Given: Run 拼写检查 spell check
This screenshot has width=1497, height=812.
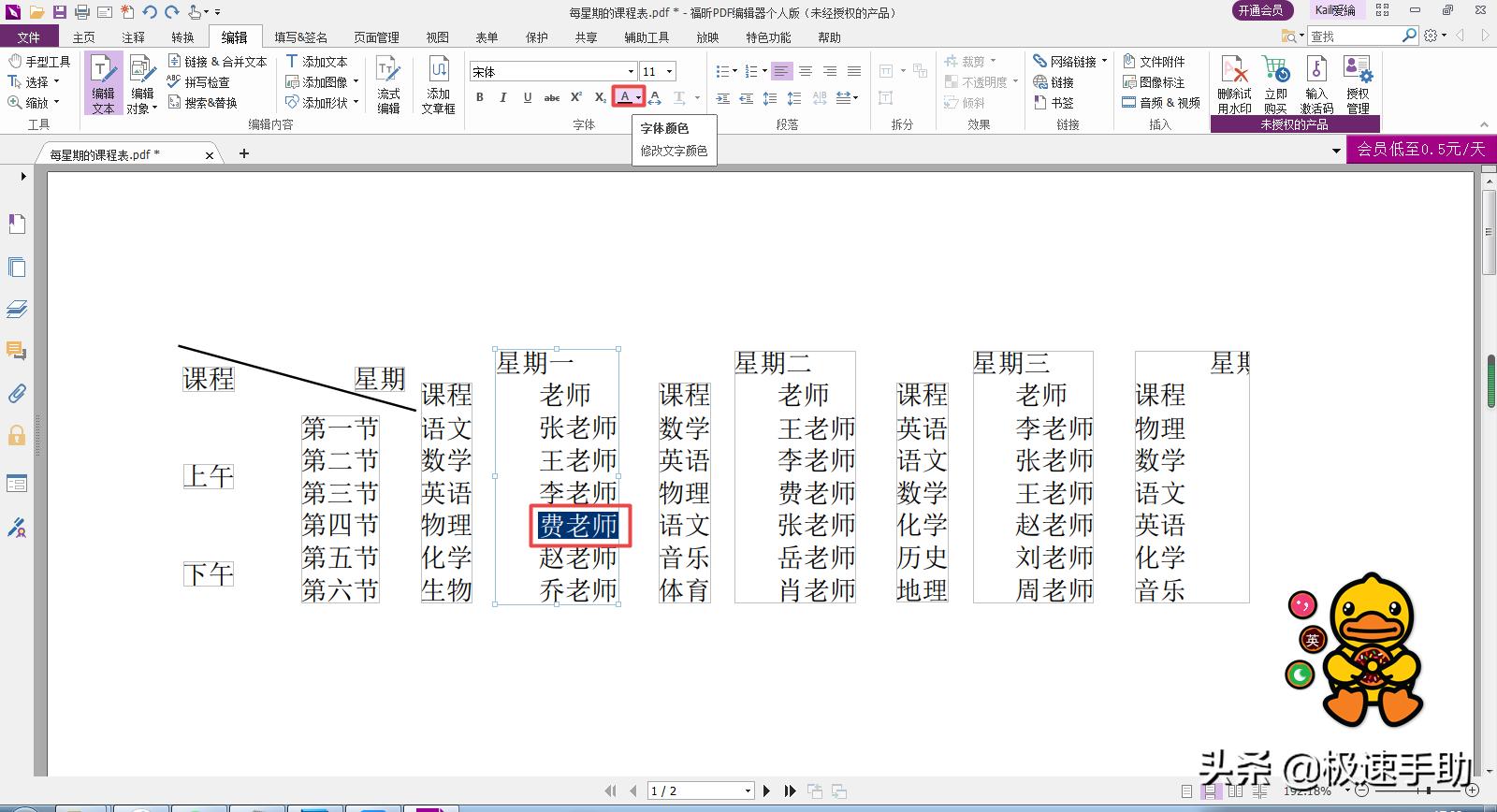Looking at the screenshot, I should [x=198, y=81].
